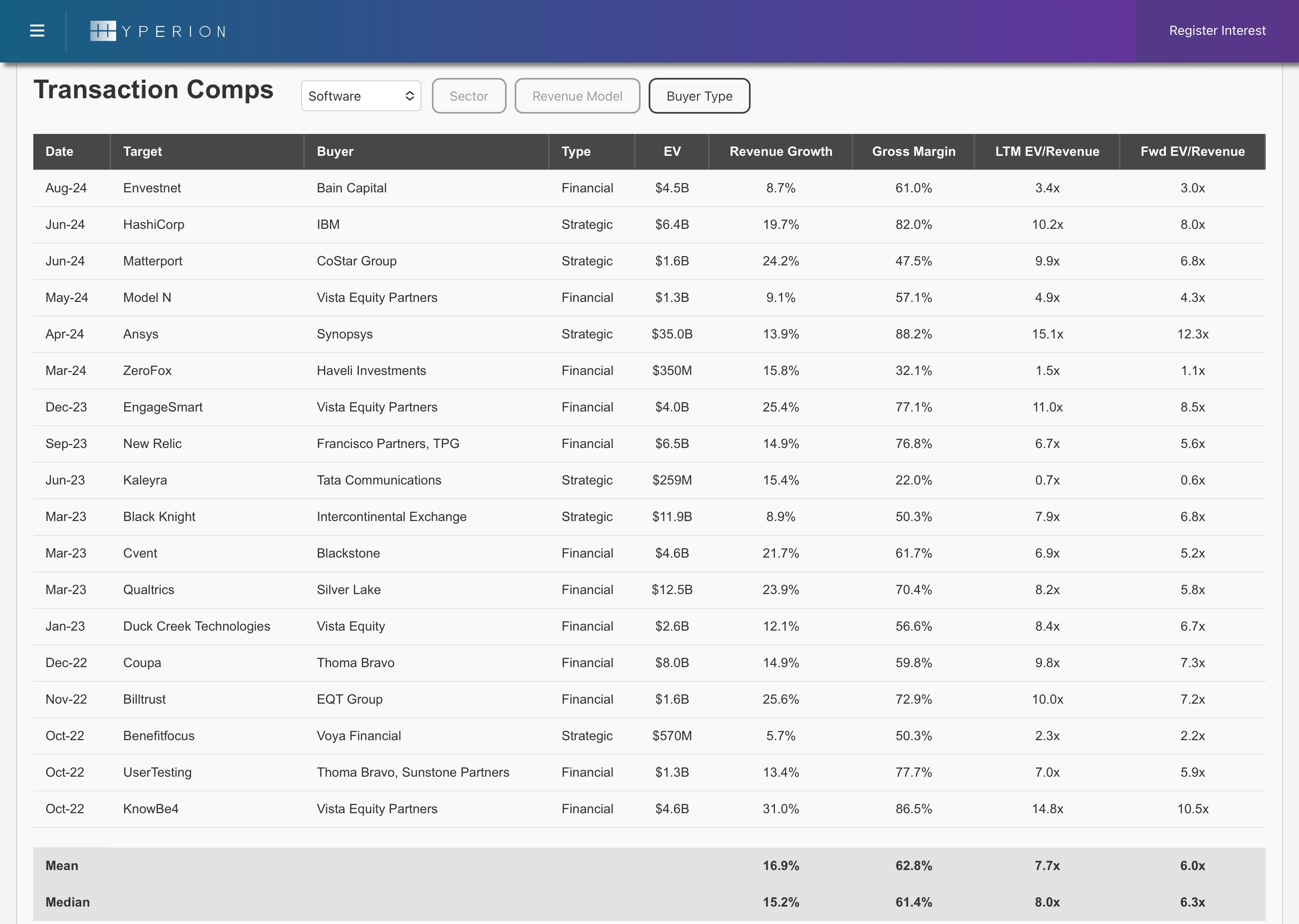
Task: Open the Software category dropdown
Action: 361,96
